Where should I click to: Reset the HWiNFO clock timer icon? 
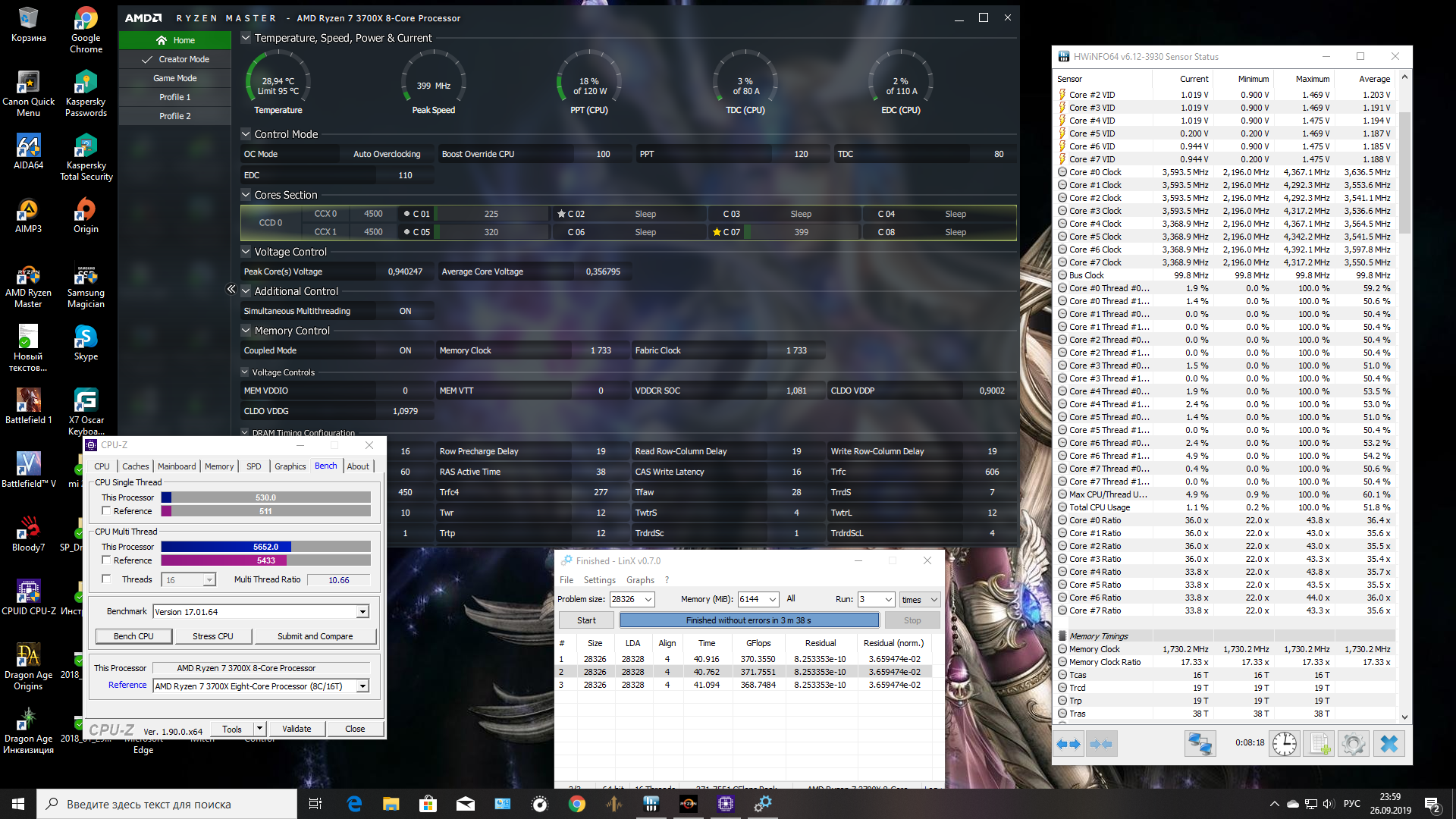(x=1284, y=744)
